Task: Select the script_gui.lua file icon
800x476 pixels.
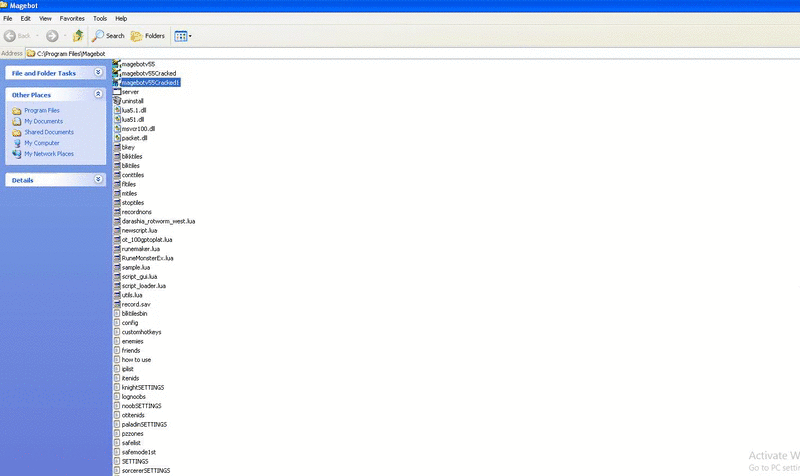Action: (x=117, y=277)
